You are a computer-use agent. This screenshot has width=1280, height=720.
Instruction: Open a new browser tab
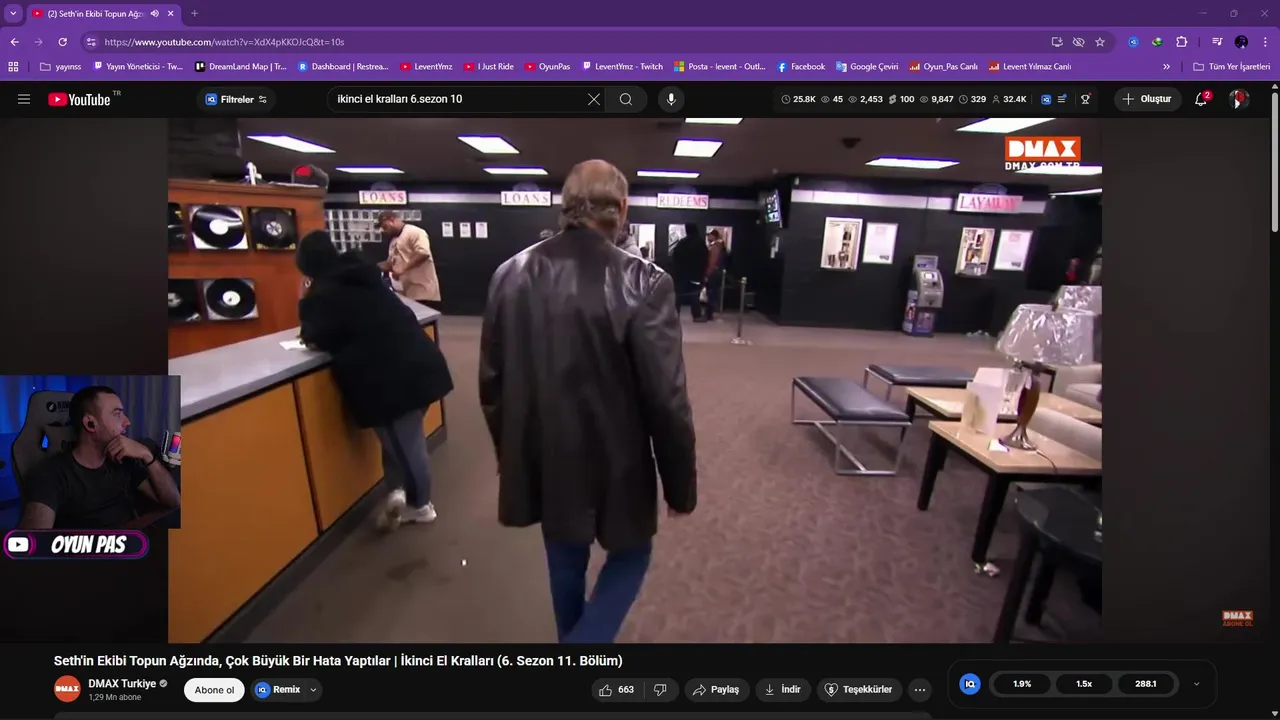click(194, 13)
